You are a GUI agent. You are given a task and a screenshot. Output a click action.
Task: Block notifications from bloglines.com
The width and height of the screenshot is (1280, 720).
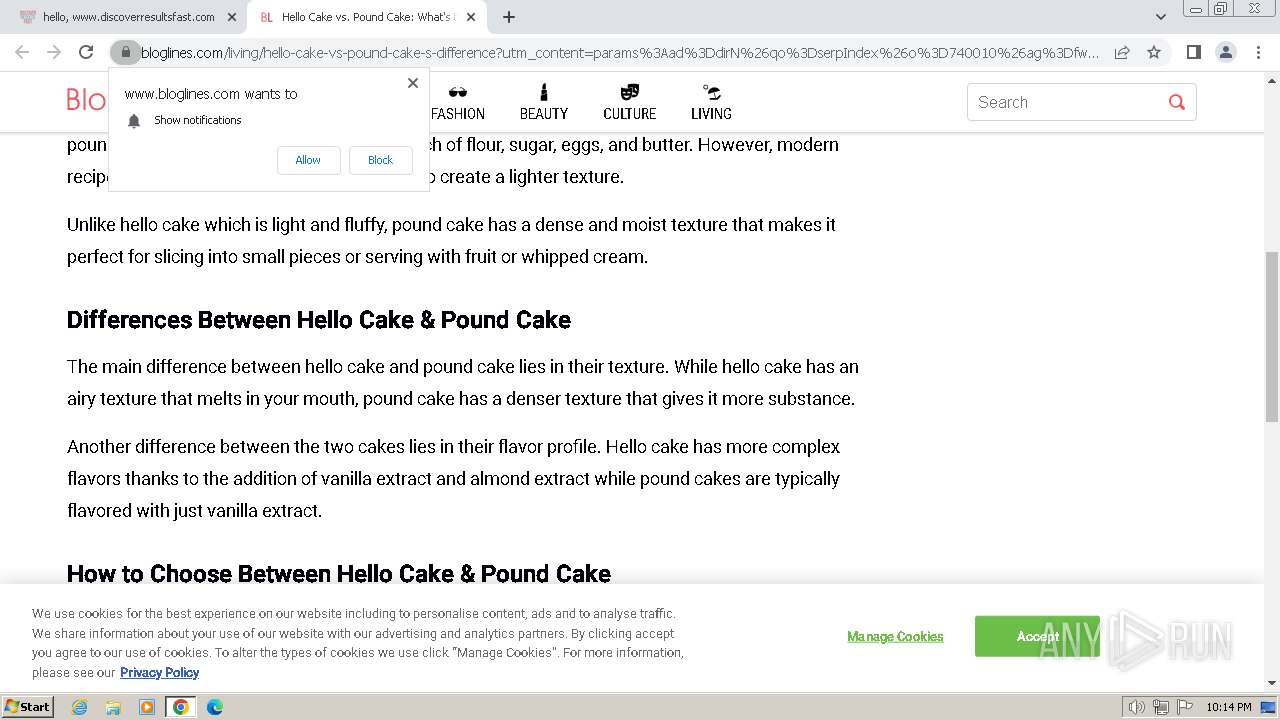coord(380,160)
